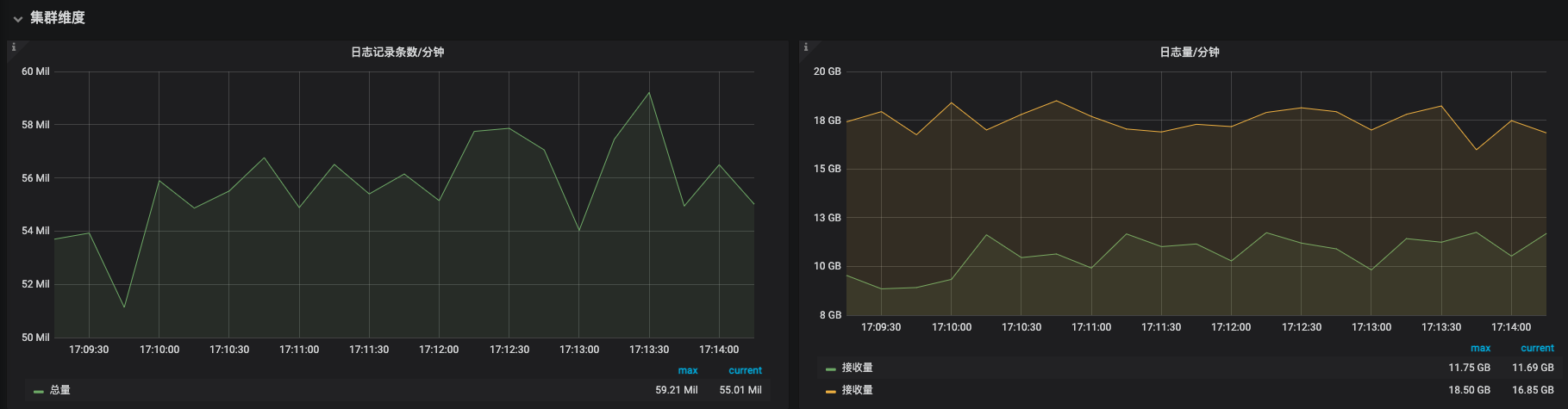This screenshot has width=1568, height=409.
Task: Open the 日志量/分钟 panel title menu
Action: 1190,53
